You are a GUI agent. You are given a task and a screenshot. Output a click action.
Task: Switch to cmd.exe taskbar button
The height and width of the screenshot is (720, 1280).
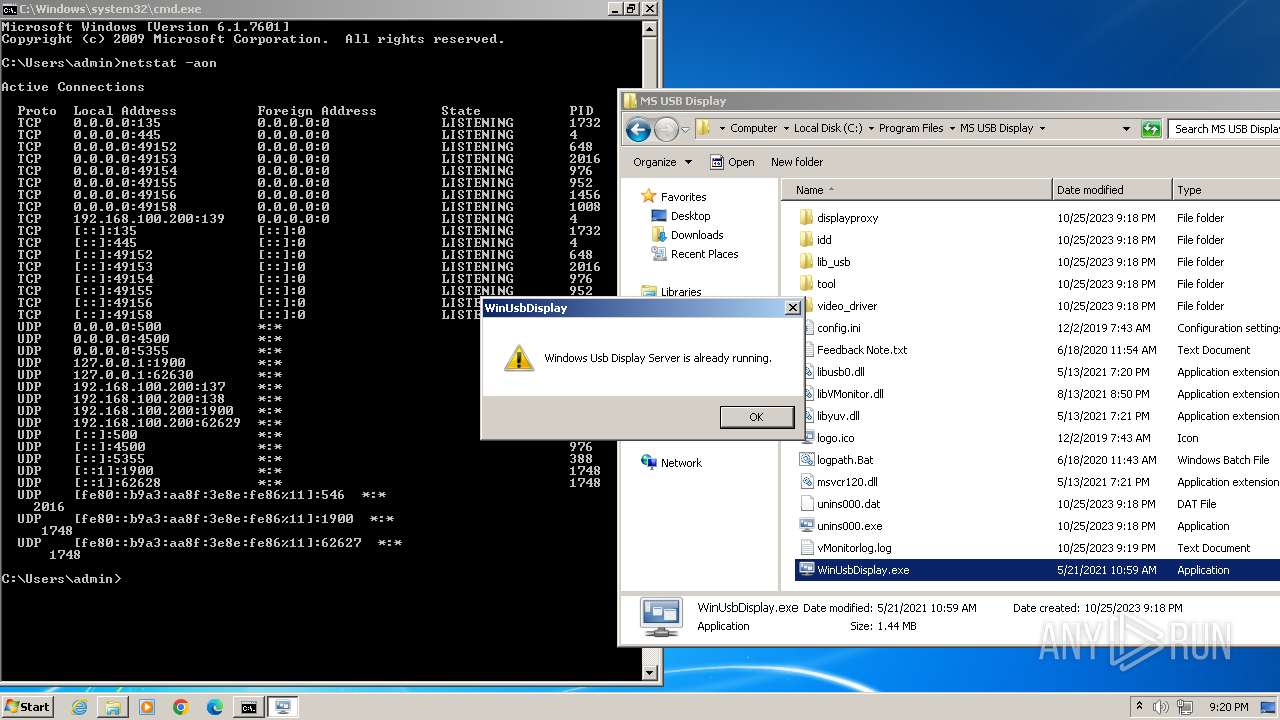[x=248, y=707]
